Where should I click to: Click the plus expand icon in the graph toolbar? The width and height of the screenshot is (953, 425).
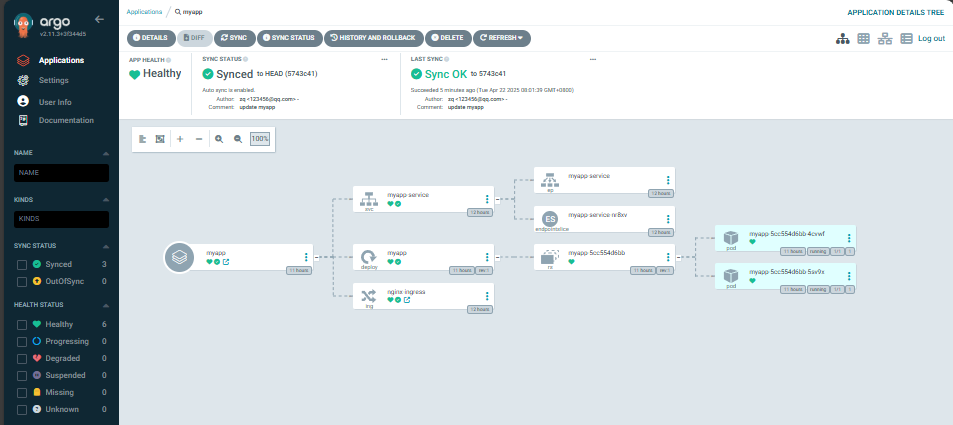click(180, 139)
